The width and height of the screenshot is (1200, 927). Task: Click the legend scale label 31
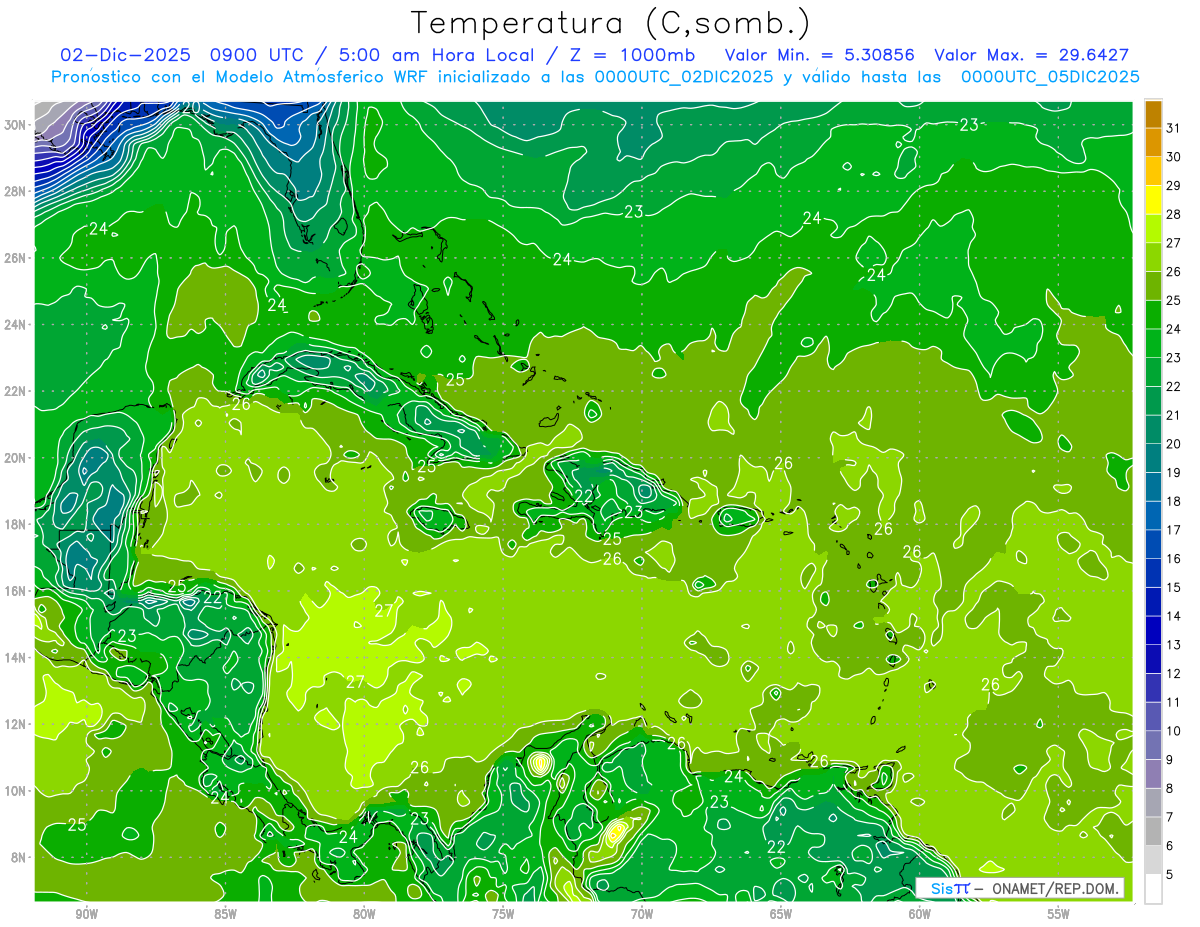click(x=1174, y=128)
